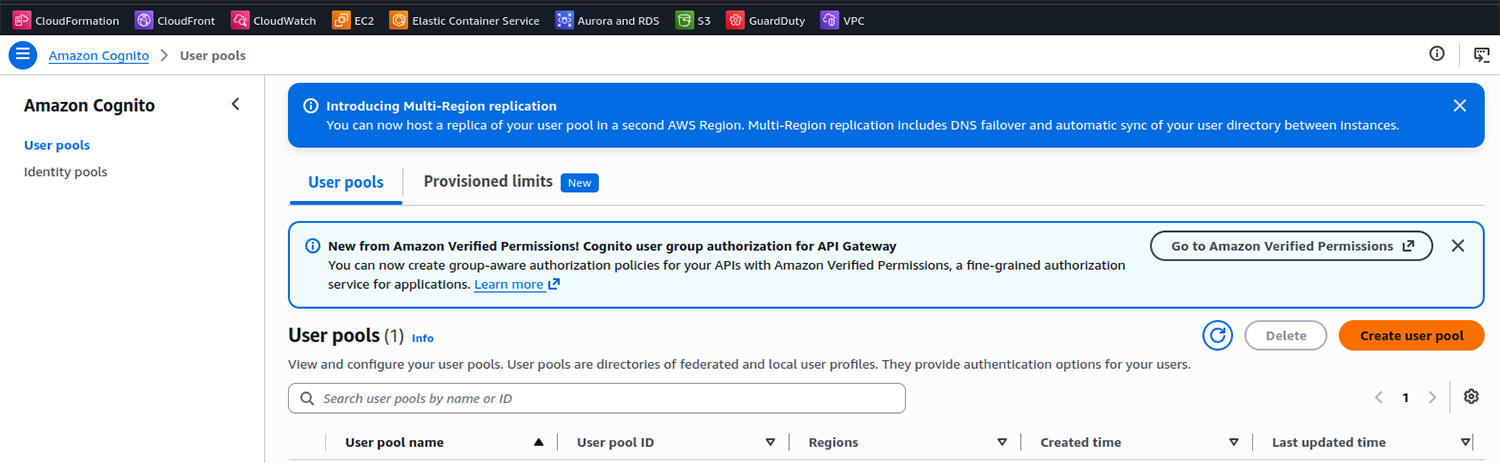Refresh the user pools list
1500x463 pixels.
pyautogui.click(x=1218, y=336)
